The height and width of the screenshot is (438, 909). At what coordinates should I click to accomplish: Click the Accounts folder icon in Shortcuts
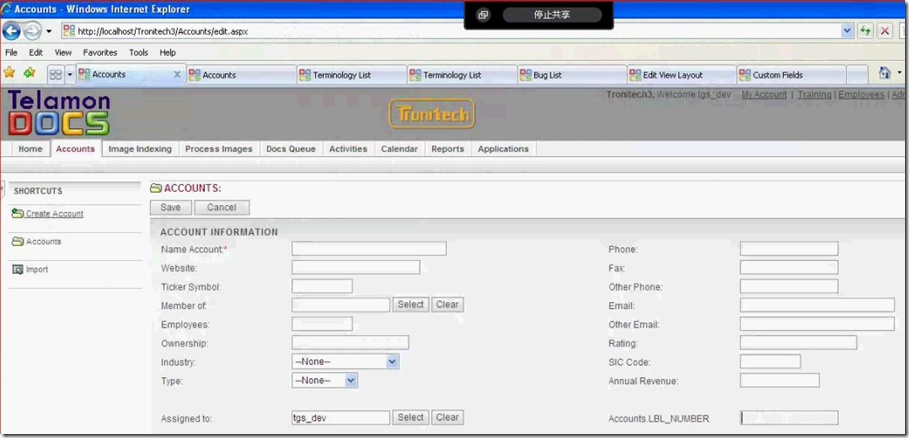tap(17, 241)
